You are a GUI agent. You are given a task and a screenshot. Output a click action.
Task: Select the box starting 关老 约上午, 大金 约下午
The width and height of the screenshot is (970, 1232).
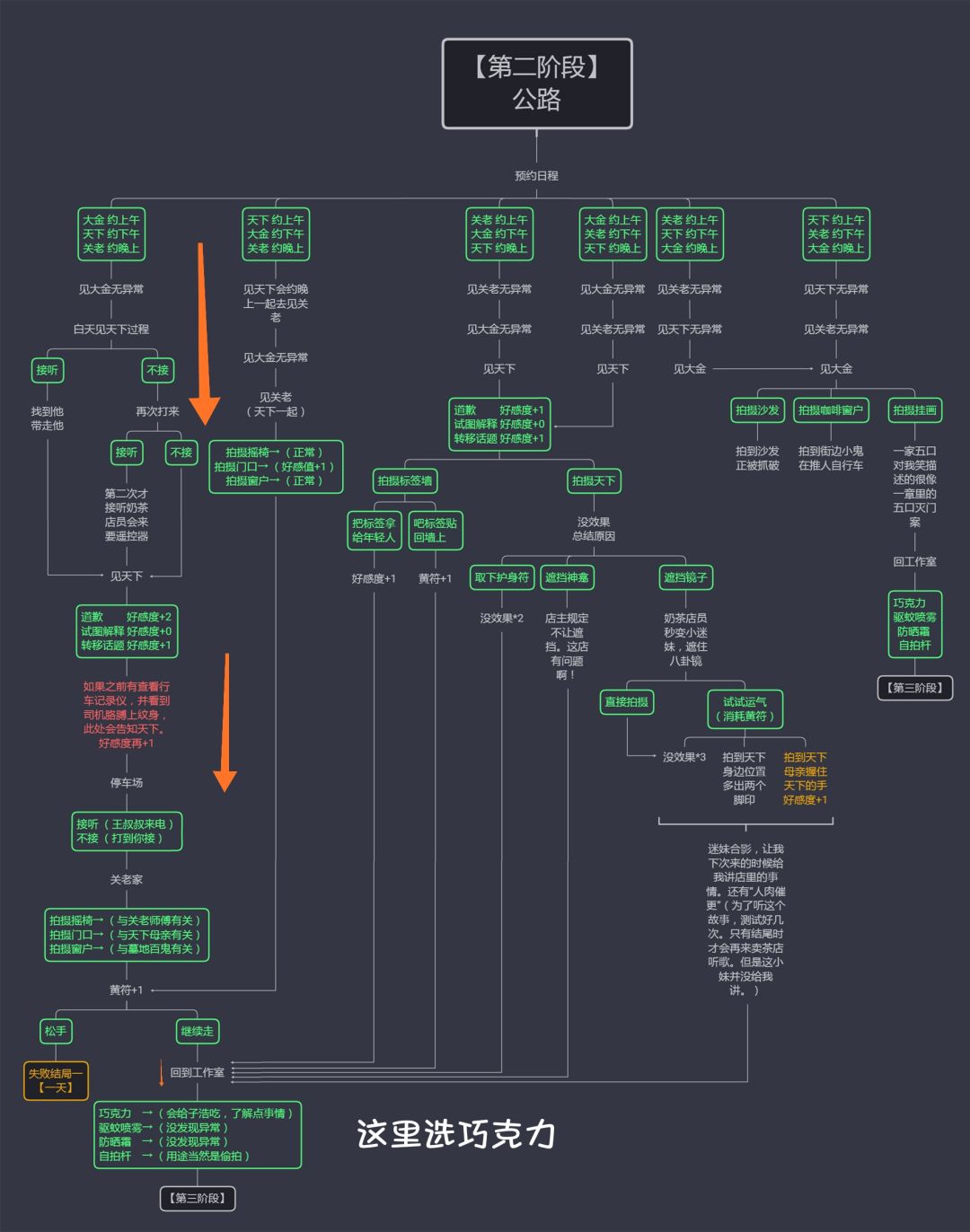[x=499, y=234]
